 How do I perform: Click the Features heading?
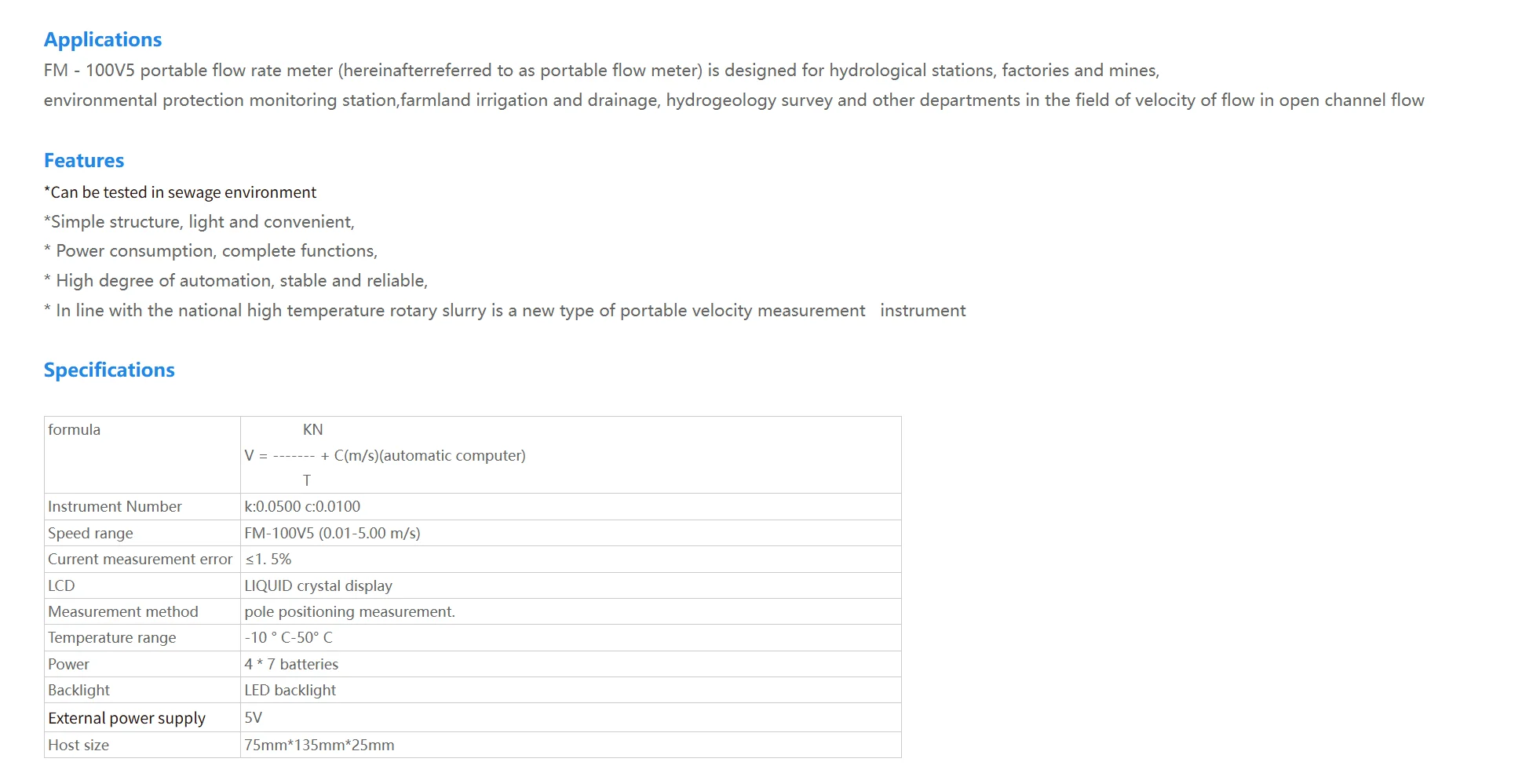pyautogui.click(x=84, y=160)
